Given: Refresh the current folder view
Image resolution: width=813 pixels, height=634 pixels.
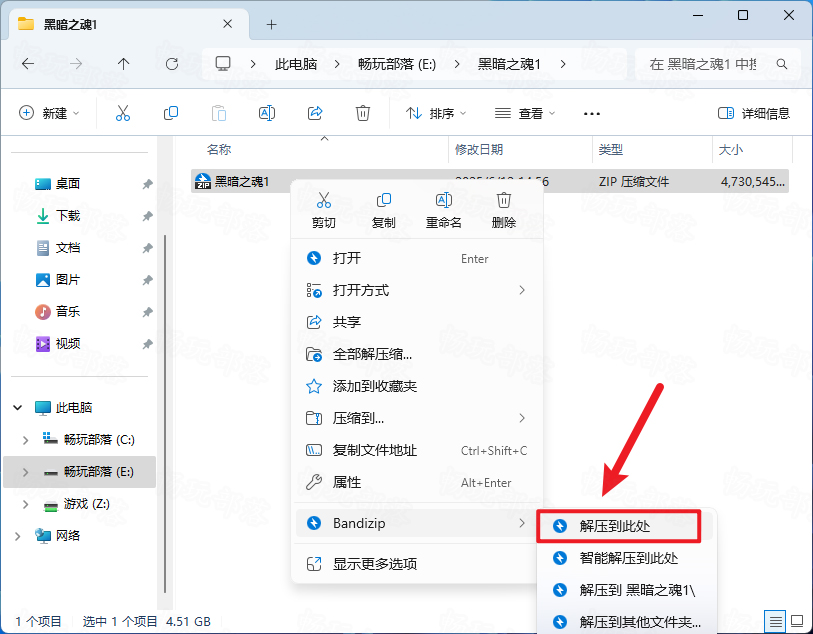Looking at the screenshot, I should pos(172,64).
